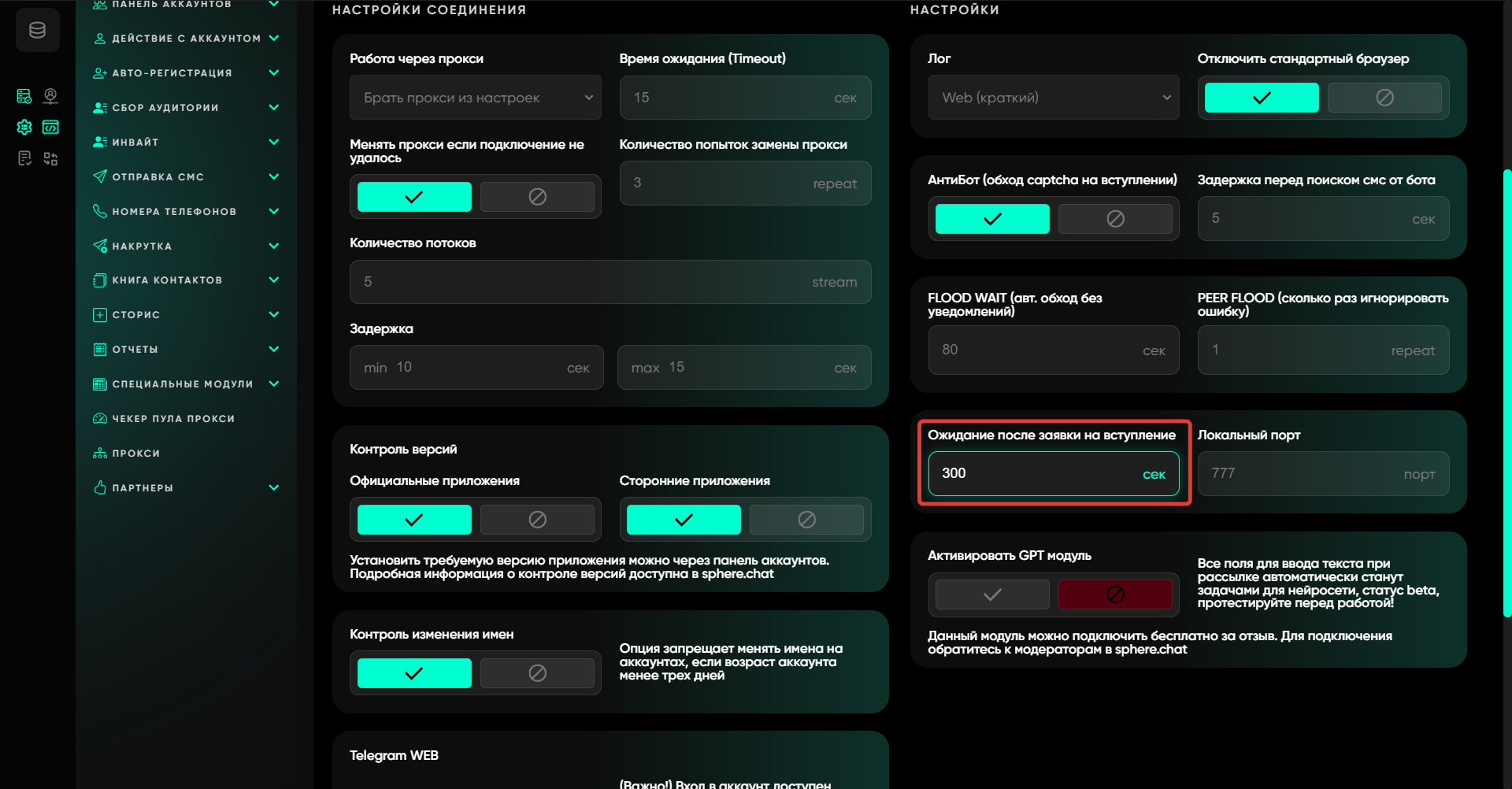The image size is (1512, 789).
Task: Click the user profile webcam icon
Action: pyautogui.click(x=50, y=96)
